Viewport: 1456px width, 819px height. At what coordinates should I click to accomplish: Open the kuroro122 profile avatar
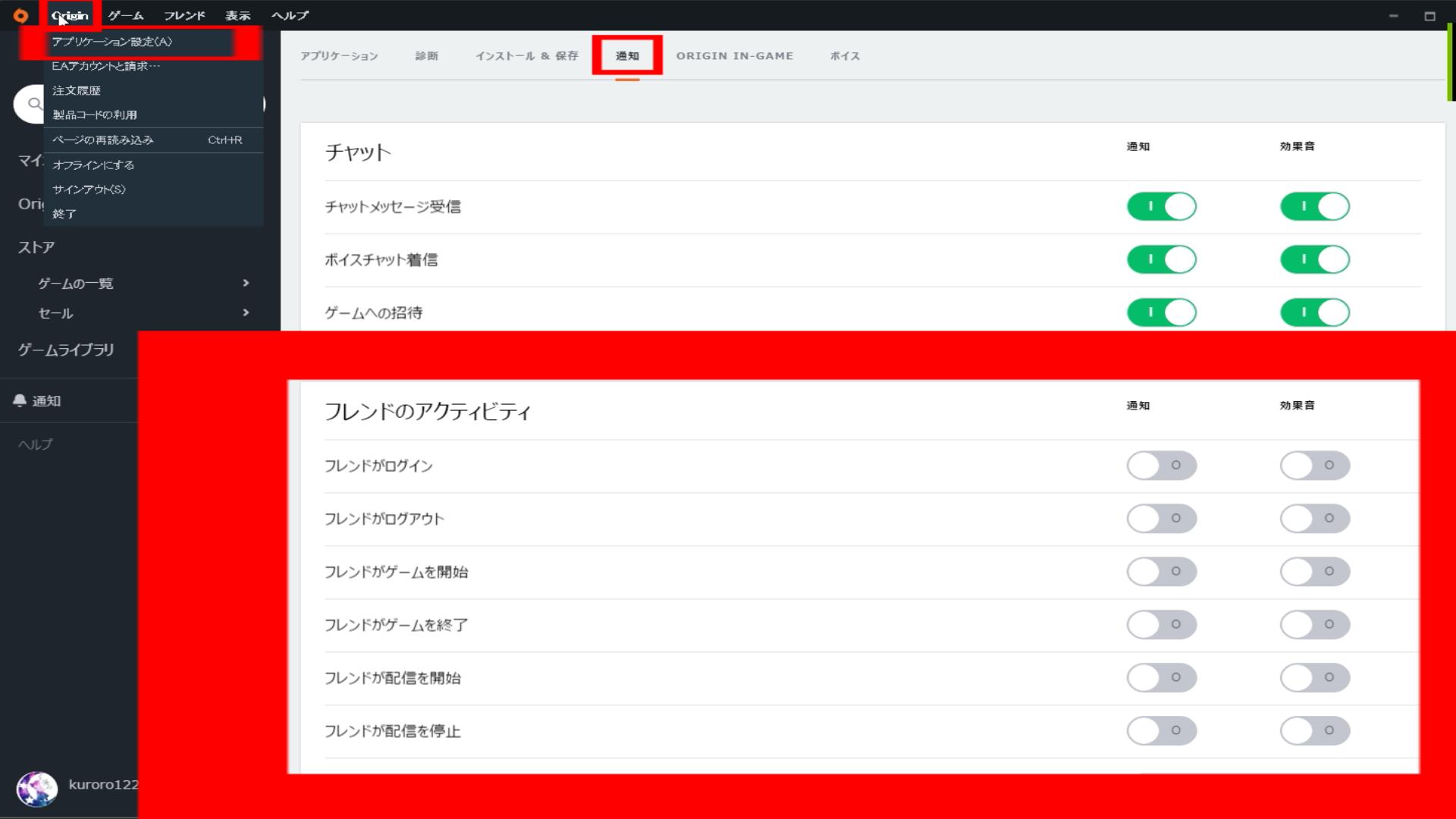click(36, 789)
